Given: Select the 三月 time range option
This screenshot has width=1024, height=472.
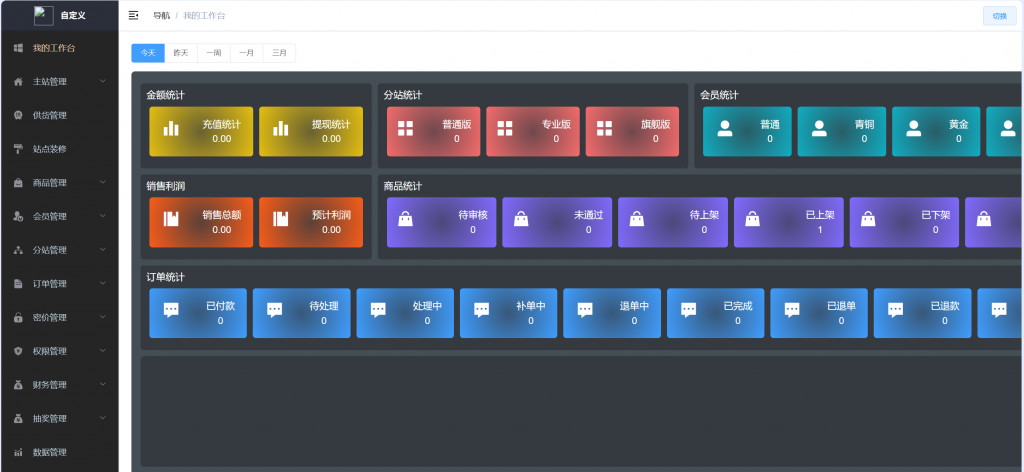Looking at the screenshot, I should tap(279, 53).
